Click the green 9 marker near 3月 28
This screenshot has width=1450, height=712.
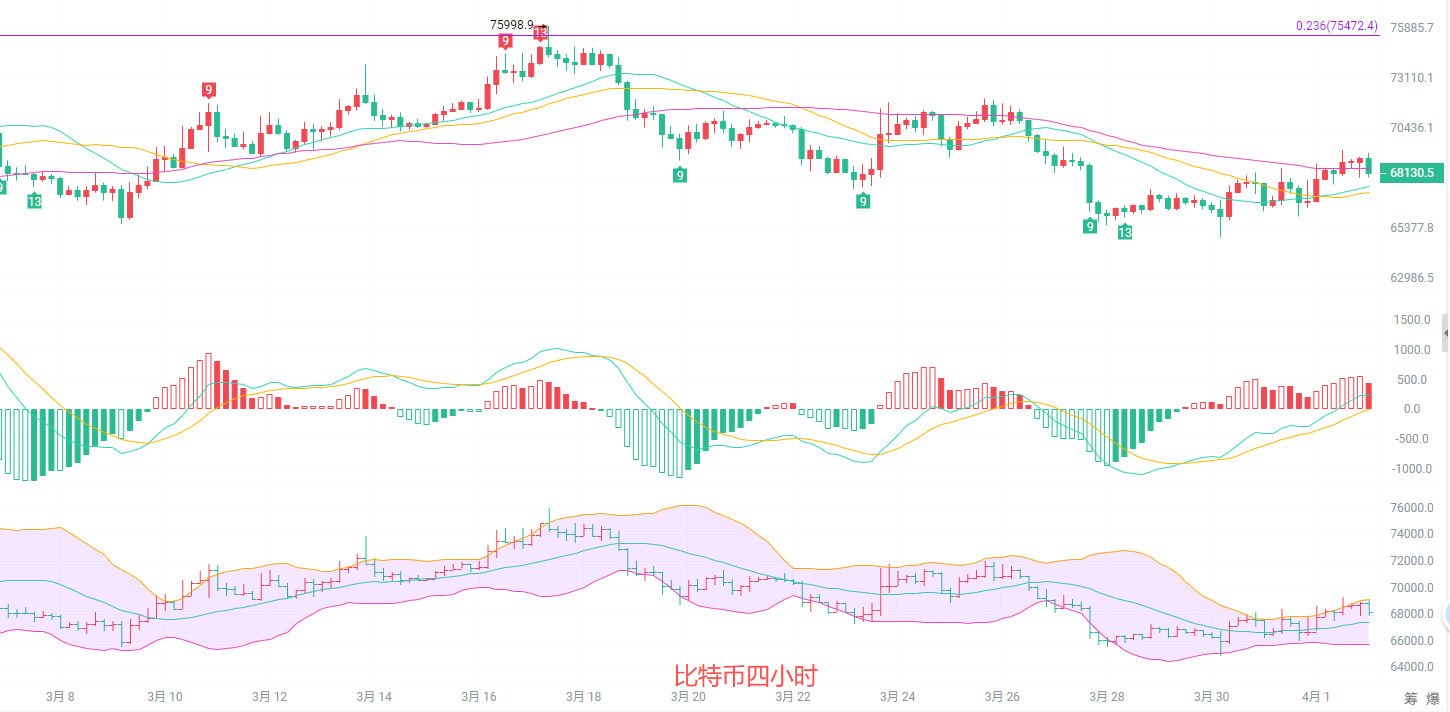(1089, 226)
